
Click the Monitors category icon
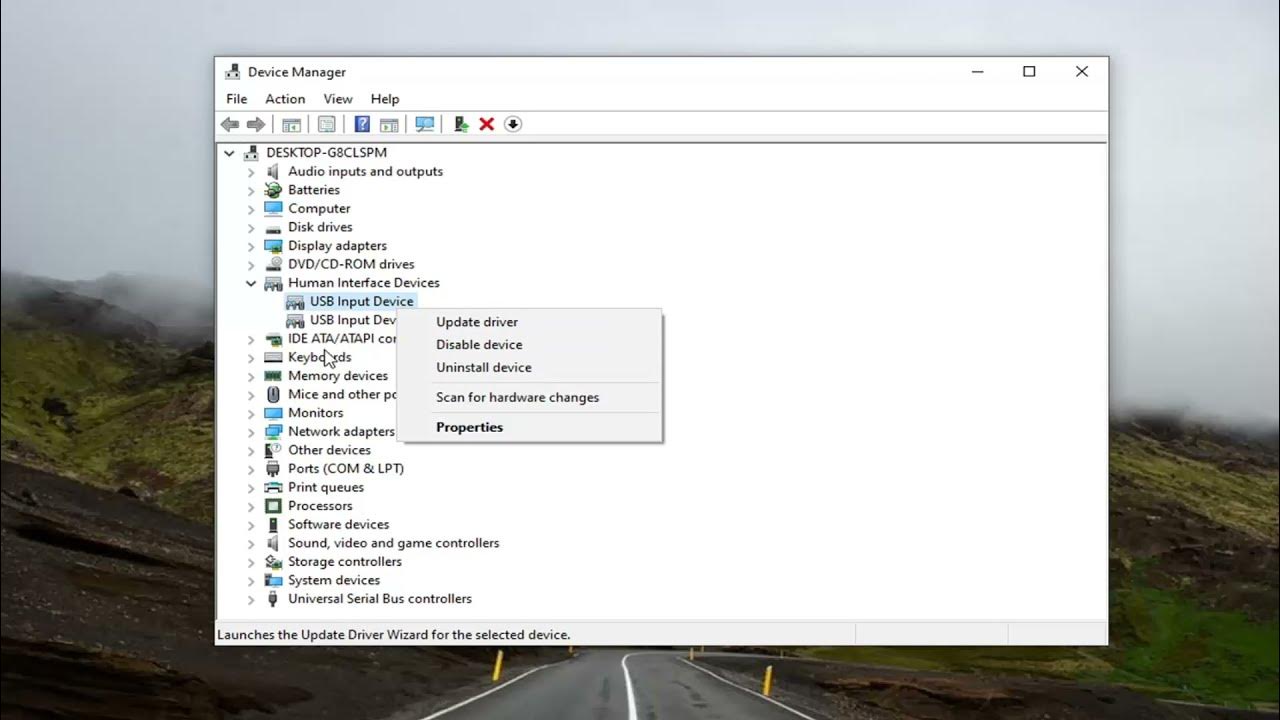click(273, 413)
